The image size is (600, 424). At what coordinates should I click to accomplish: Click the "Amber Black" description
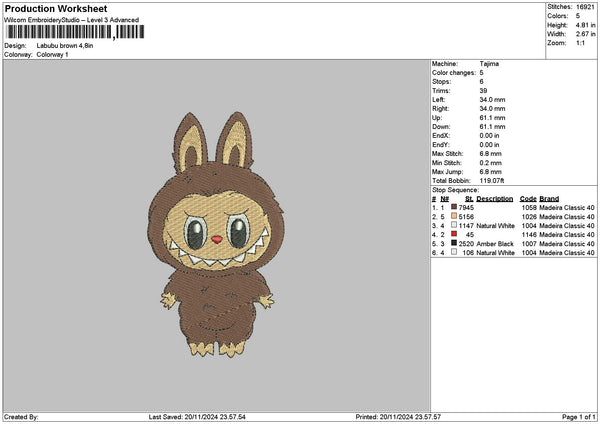[x=494, y=244]
